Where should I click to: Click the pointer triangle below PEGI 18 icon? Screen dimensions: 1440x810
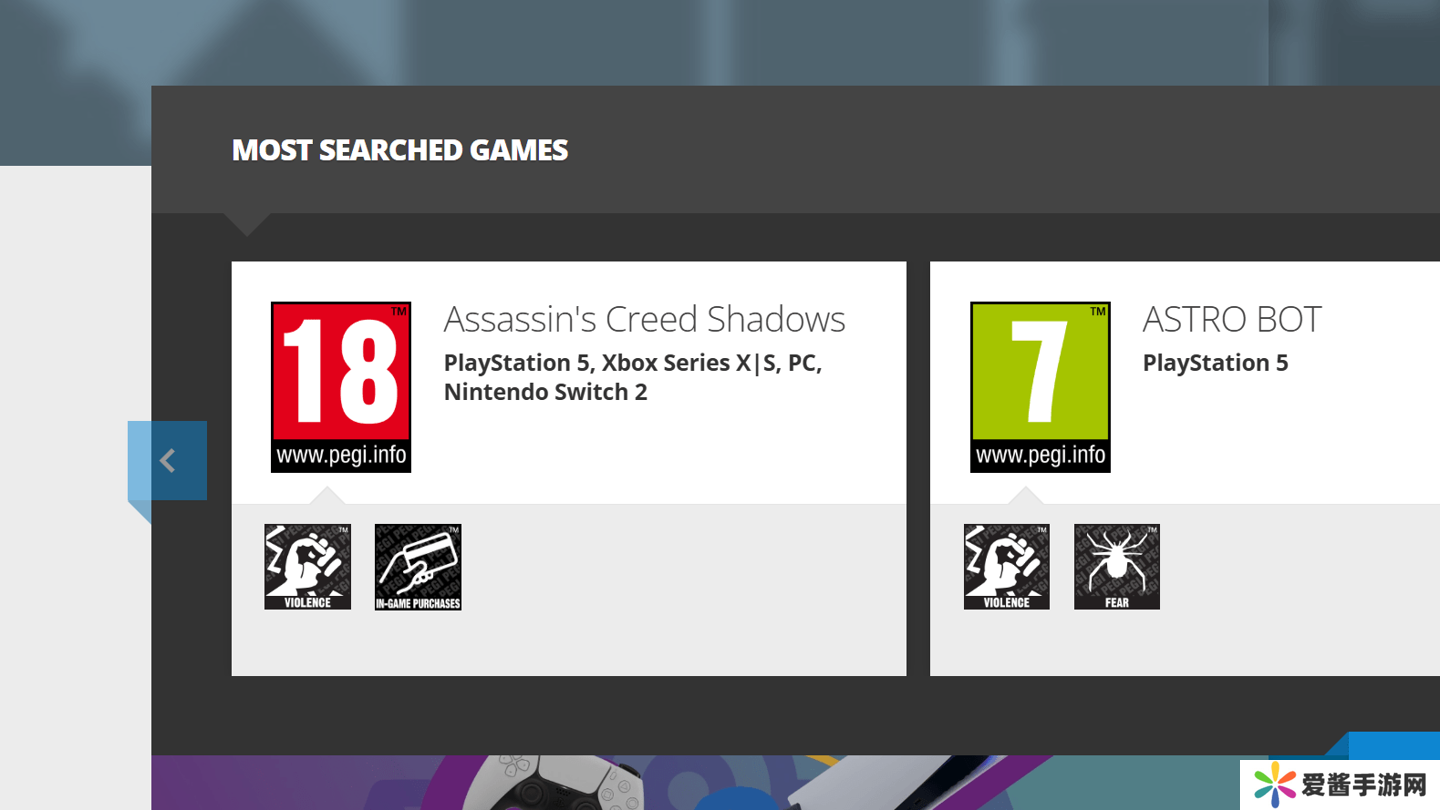(327, 496)
